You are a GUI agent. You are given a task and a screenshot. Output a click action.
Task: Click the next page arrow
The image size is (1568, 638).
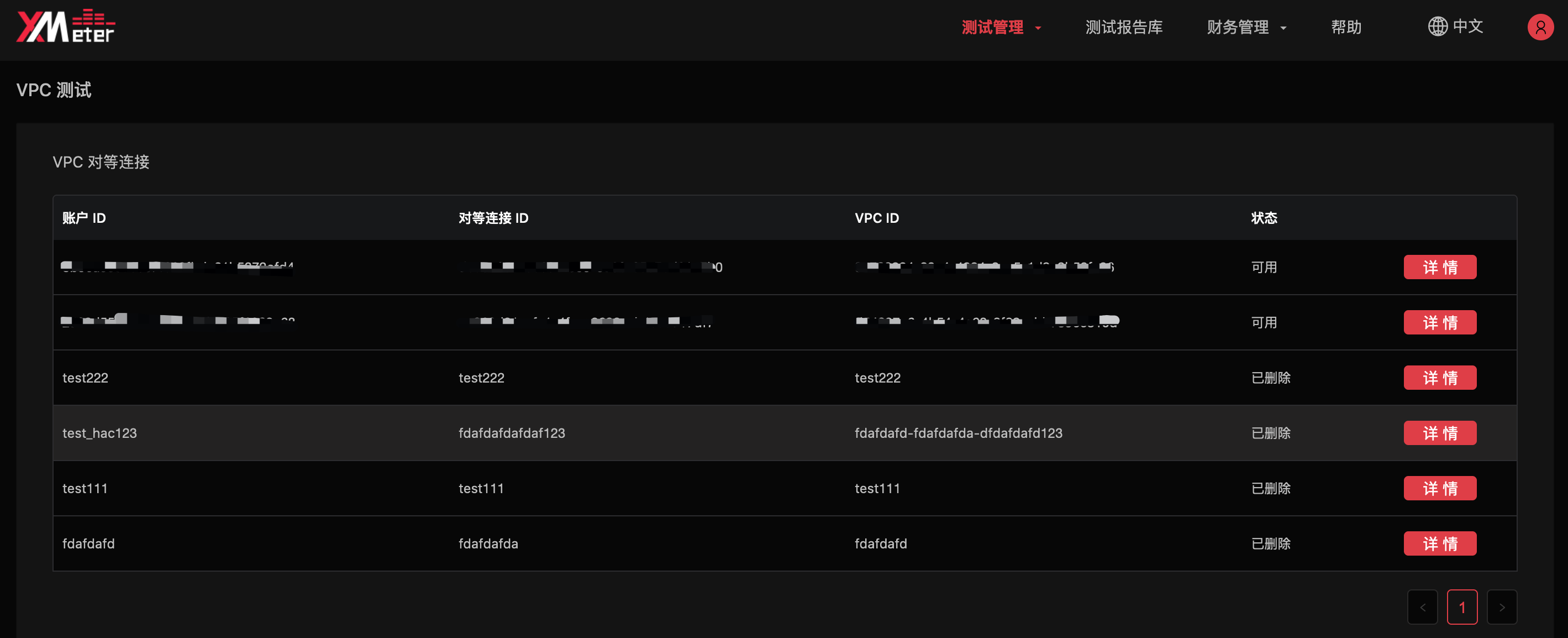click(x=1503, y=607)
